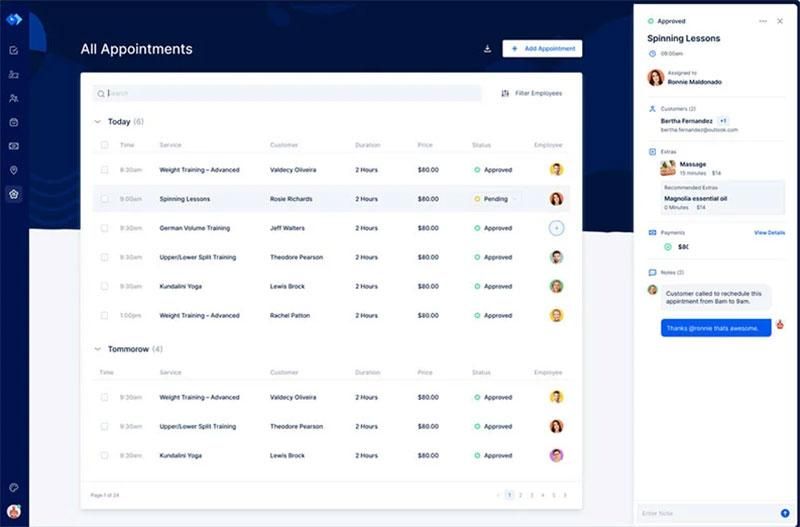Go to page 2
The width and height of the screenshot is (800, 527).
pos(520,495)
